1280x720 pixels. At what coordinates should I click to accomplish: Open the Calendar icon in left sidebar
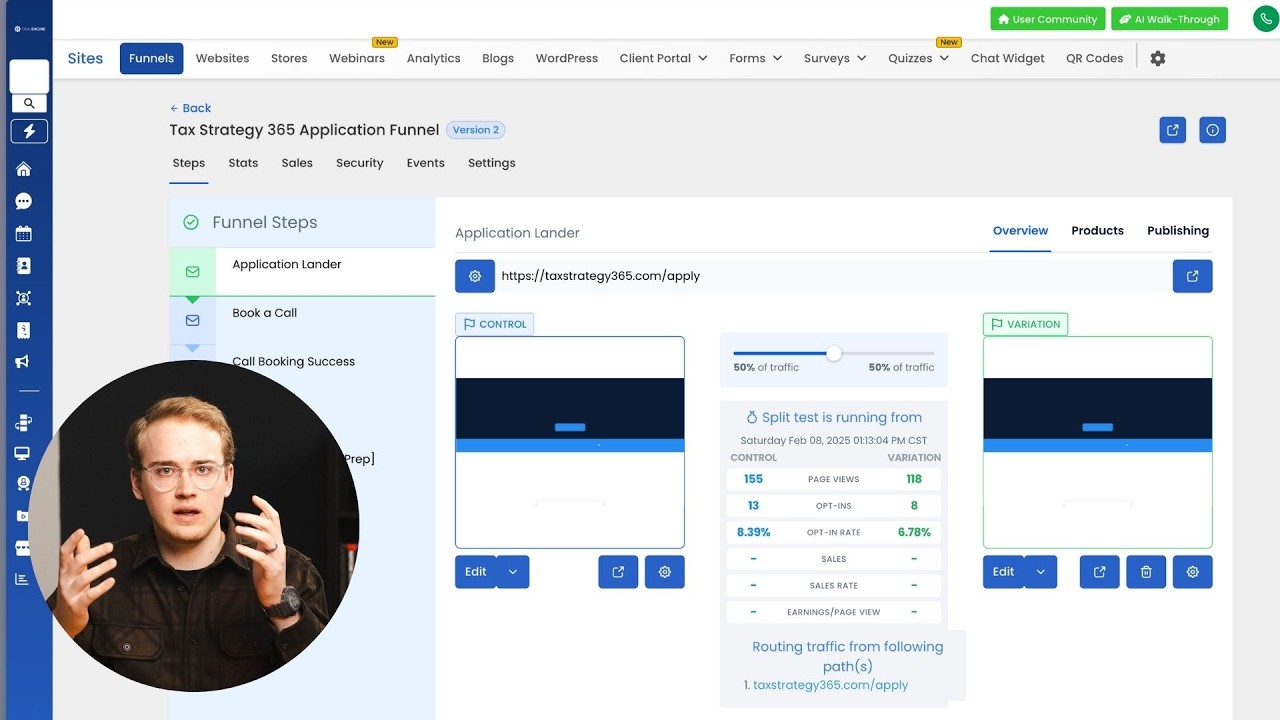23,234
